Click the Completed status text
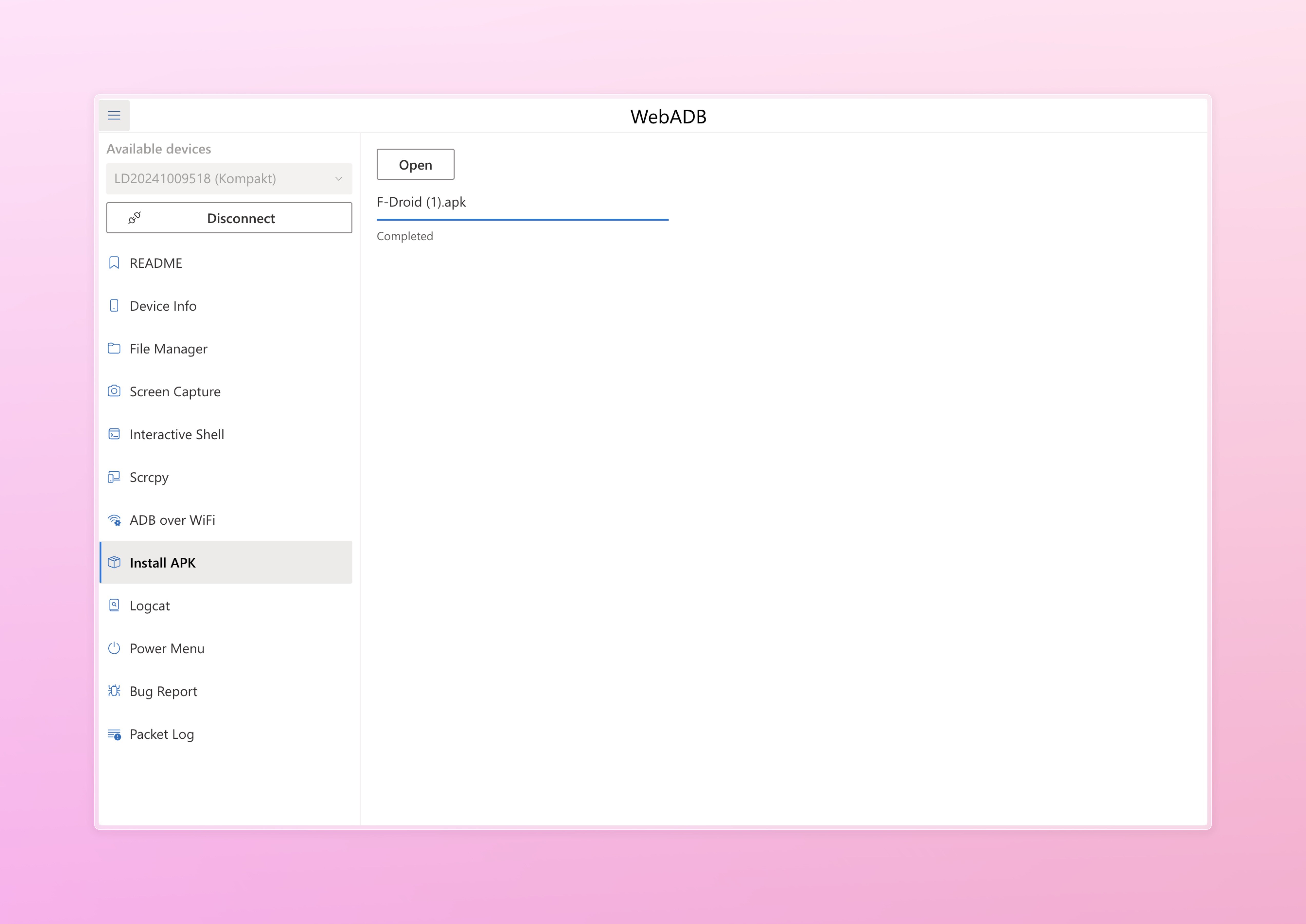Image resolution: width=1306 pixels, height=924 pixels. point(405,236)
